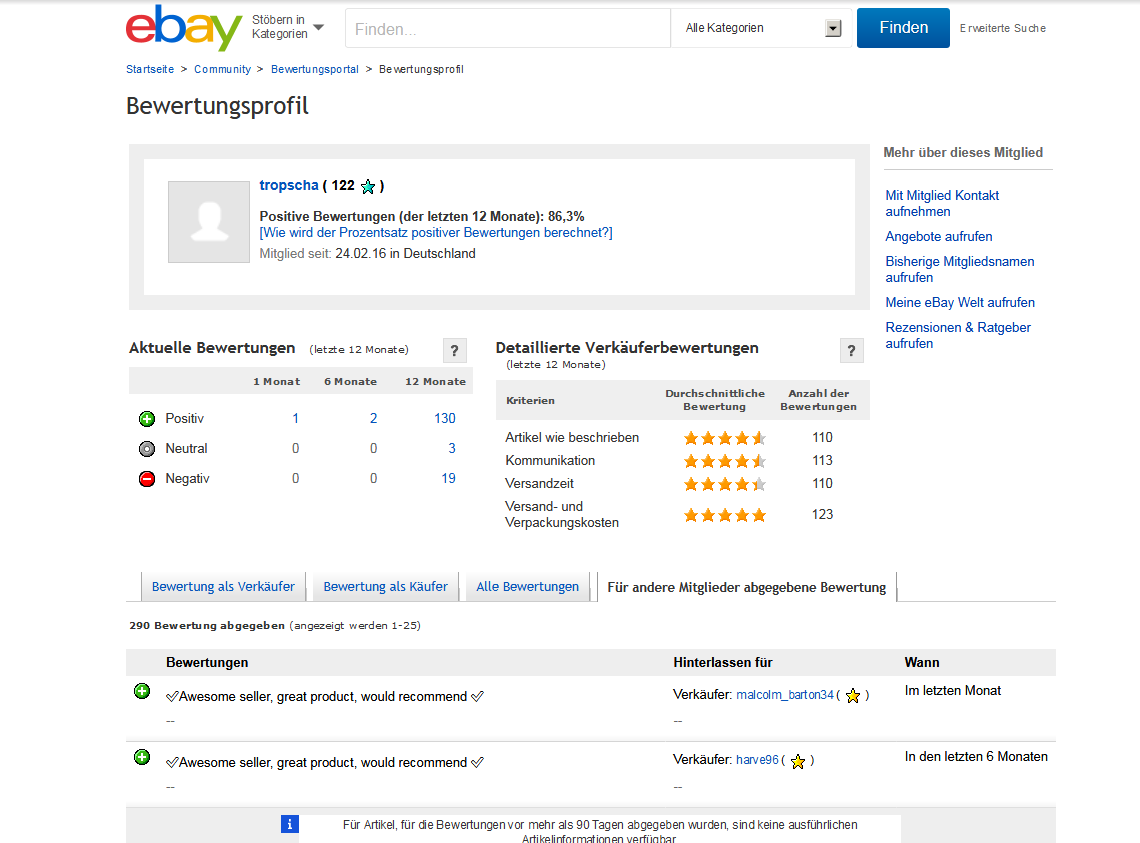Switch to Bewertung als Käufer tab

385,587
